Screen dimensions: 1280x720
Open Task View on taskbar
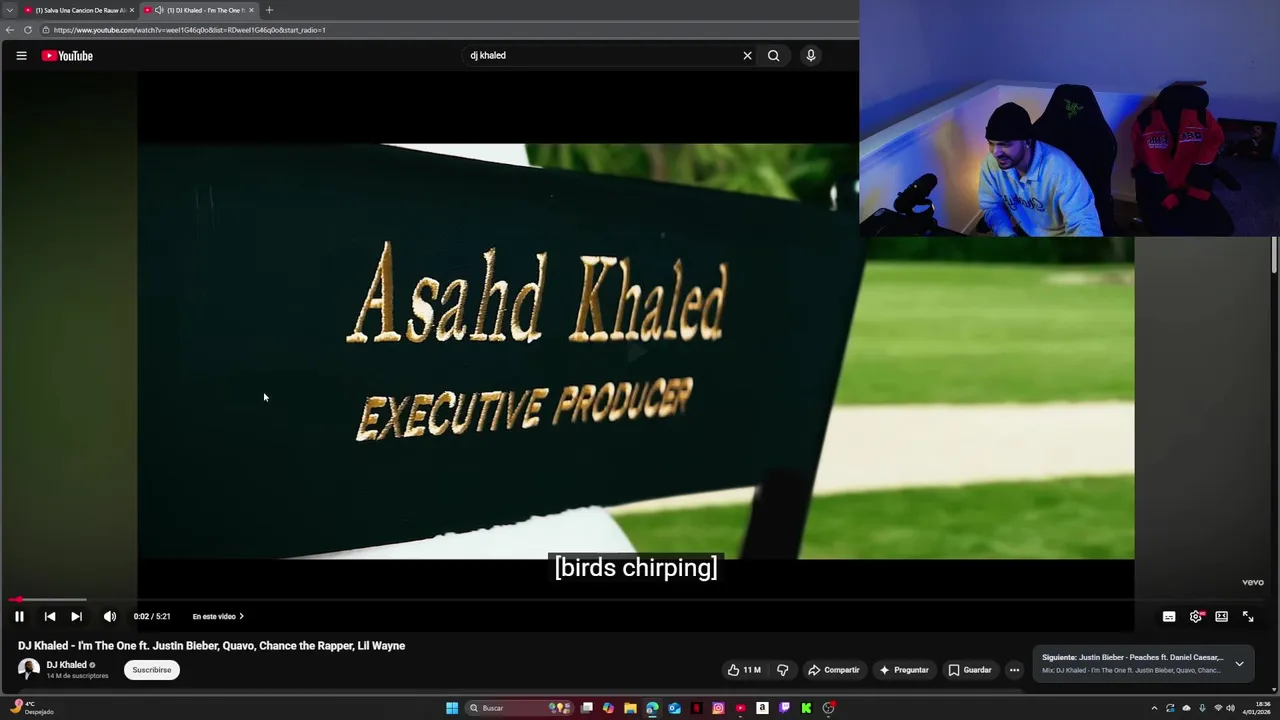point(587,708)
